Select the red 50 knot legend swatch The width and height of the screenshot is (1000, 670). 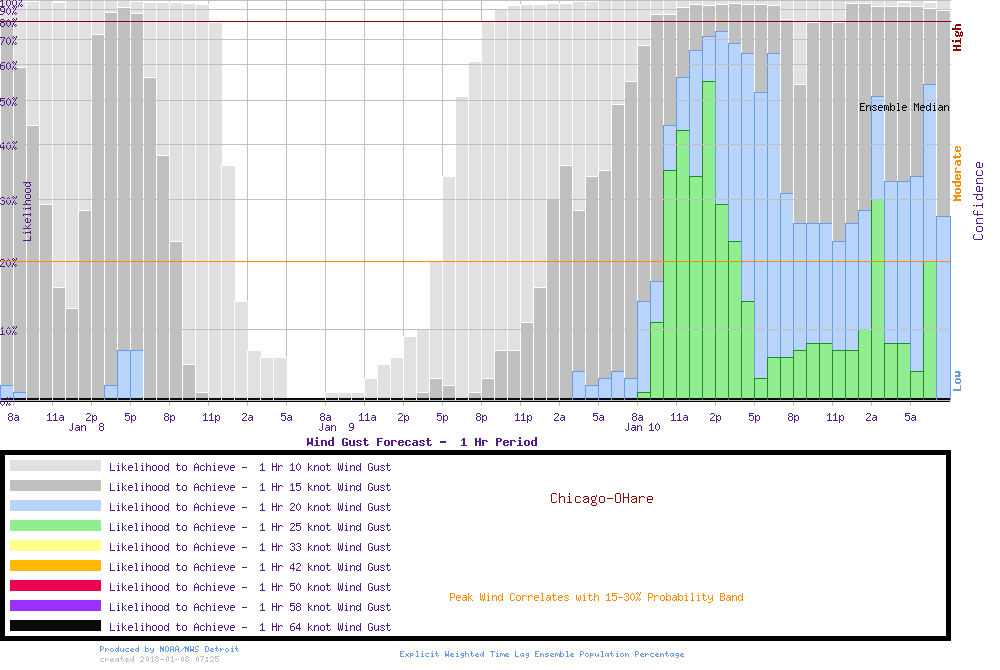coord(55,586)
